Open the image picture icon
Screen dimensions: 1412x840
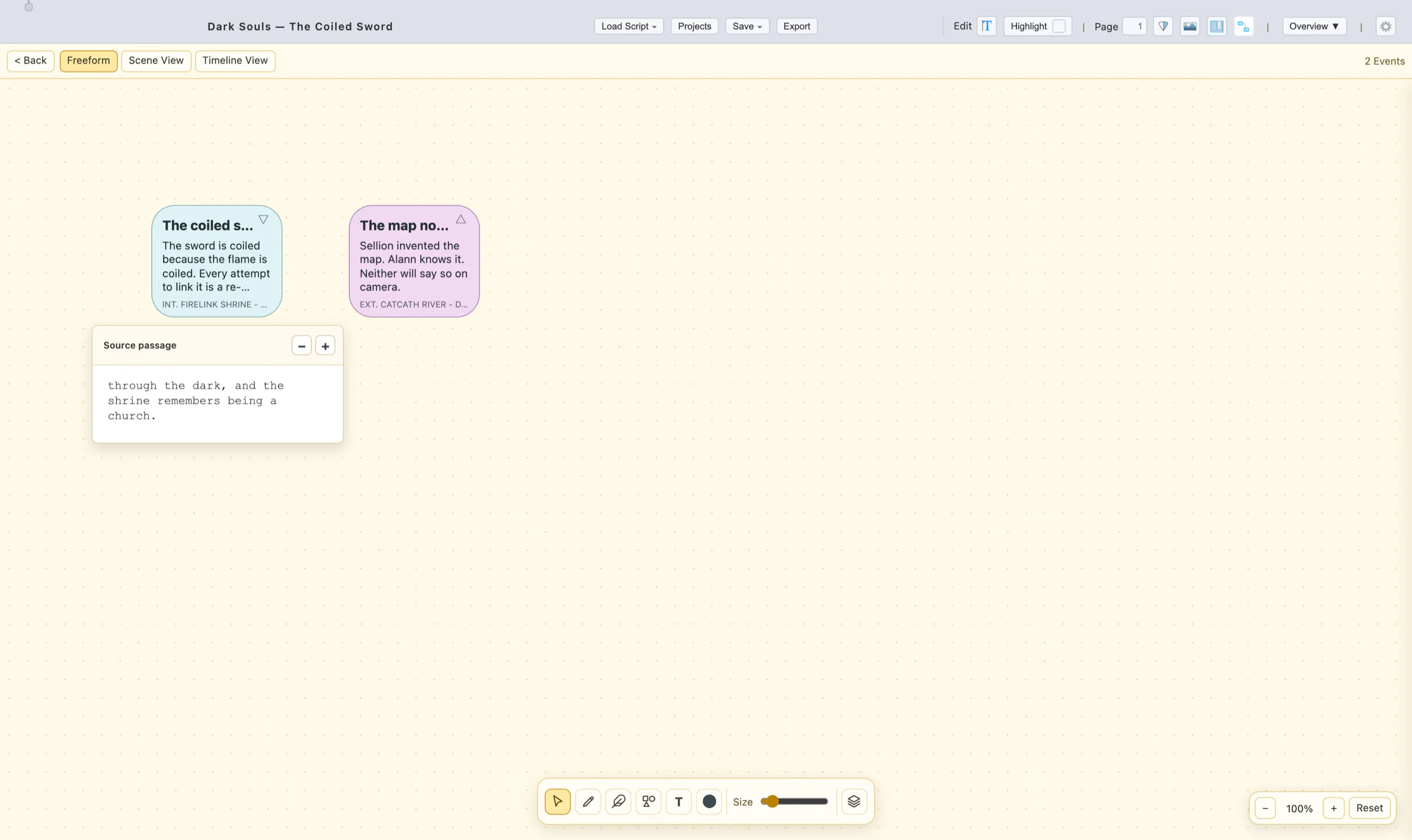click(x=1190, y=26)
